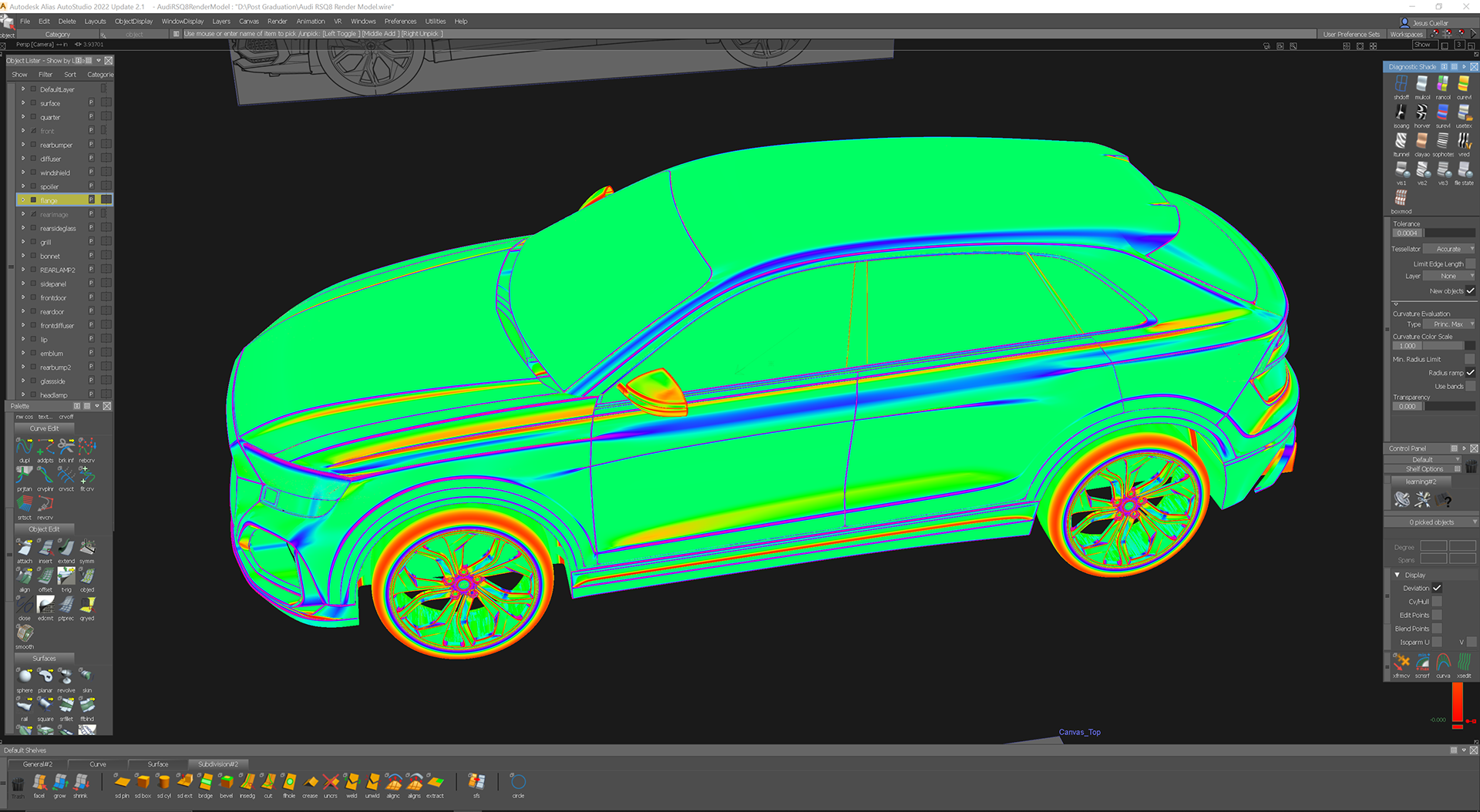Adjust the Curvature Color Scale slider
Viewport: 1480px width, 812px height.
[1449, 346]
